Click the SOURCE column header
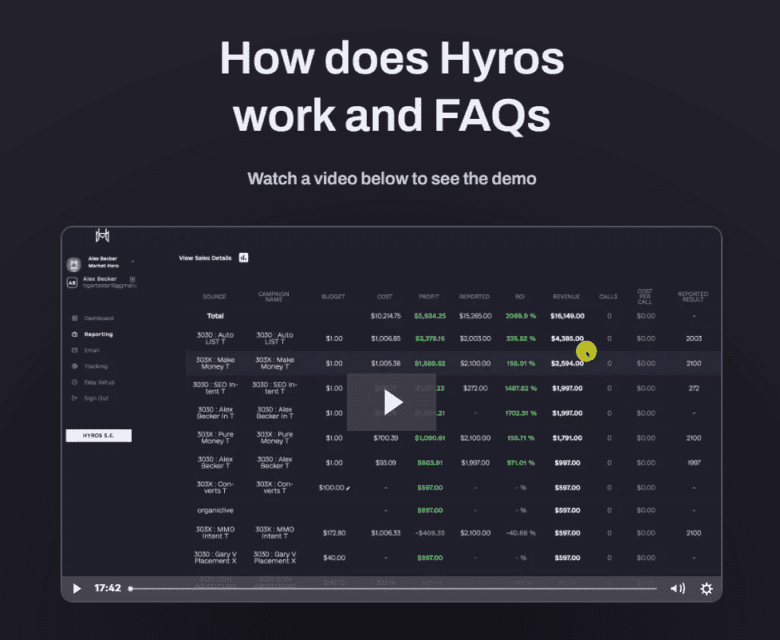Image resolution: width=780 pixels, height=640 pixels. coord(214,297)
